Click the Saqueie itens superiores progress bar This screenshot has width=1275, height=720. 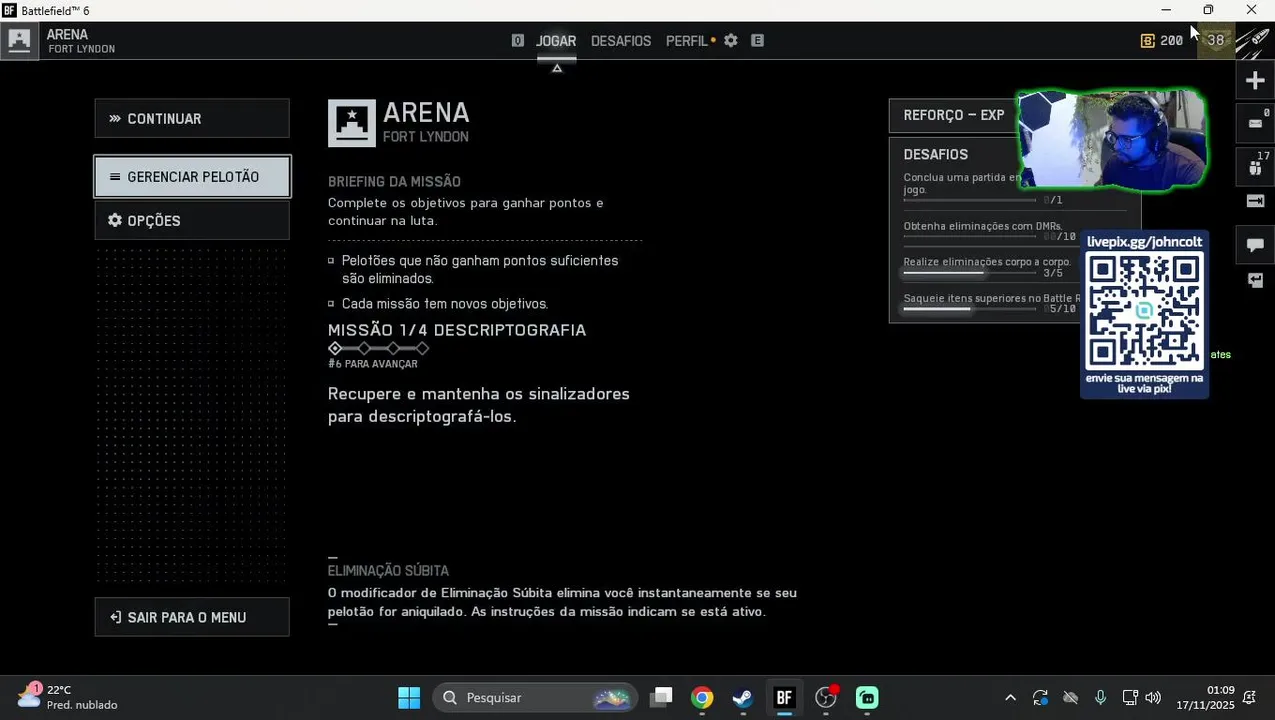(x=970, y=309)
